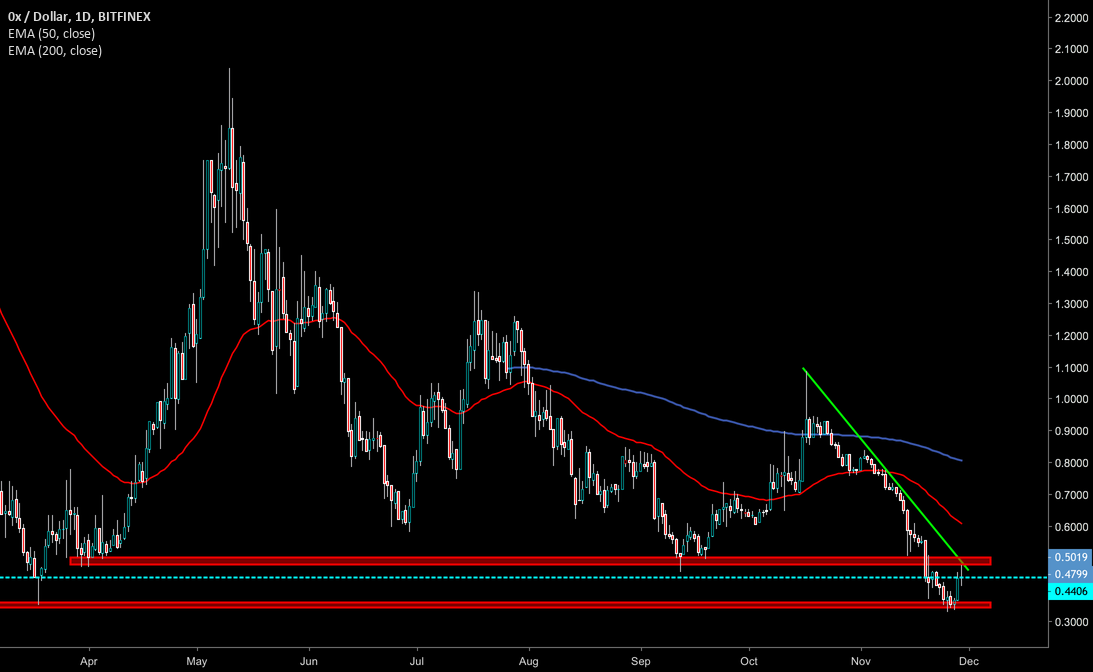Viewport: 1093px width, 672px height.
Task: Click the Aug label on time axis
Action: 529,661
